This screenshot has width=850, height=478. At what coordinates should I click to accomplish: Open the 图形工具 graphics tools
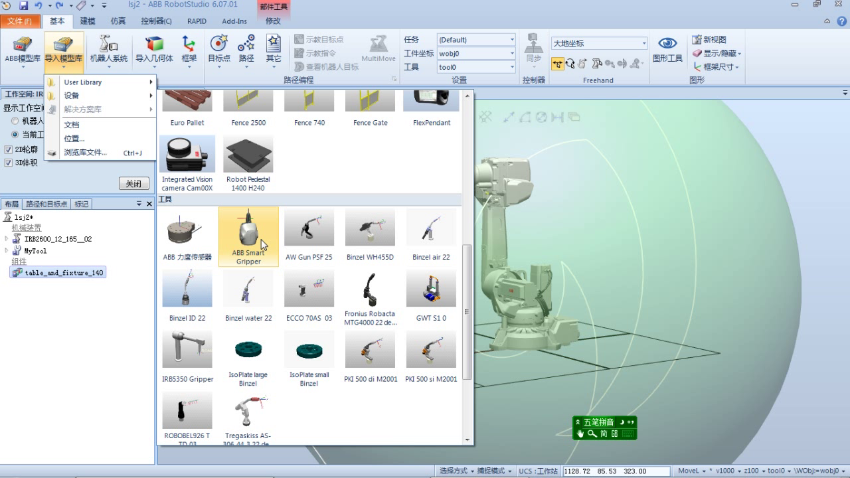tap(667, 50)
